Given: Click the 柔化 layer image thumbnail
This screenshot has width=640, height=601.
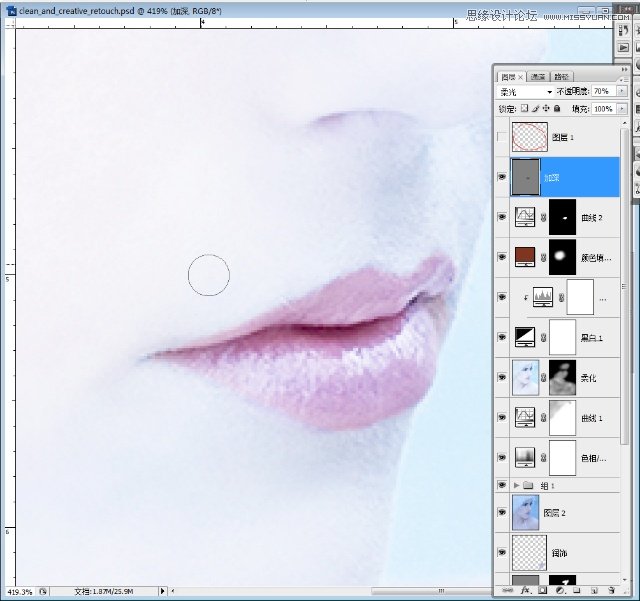Looking at the screenshot, I should 525,377.
